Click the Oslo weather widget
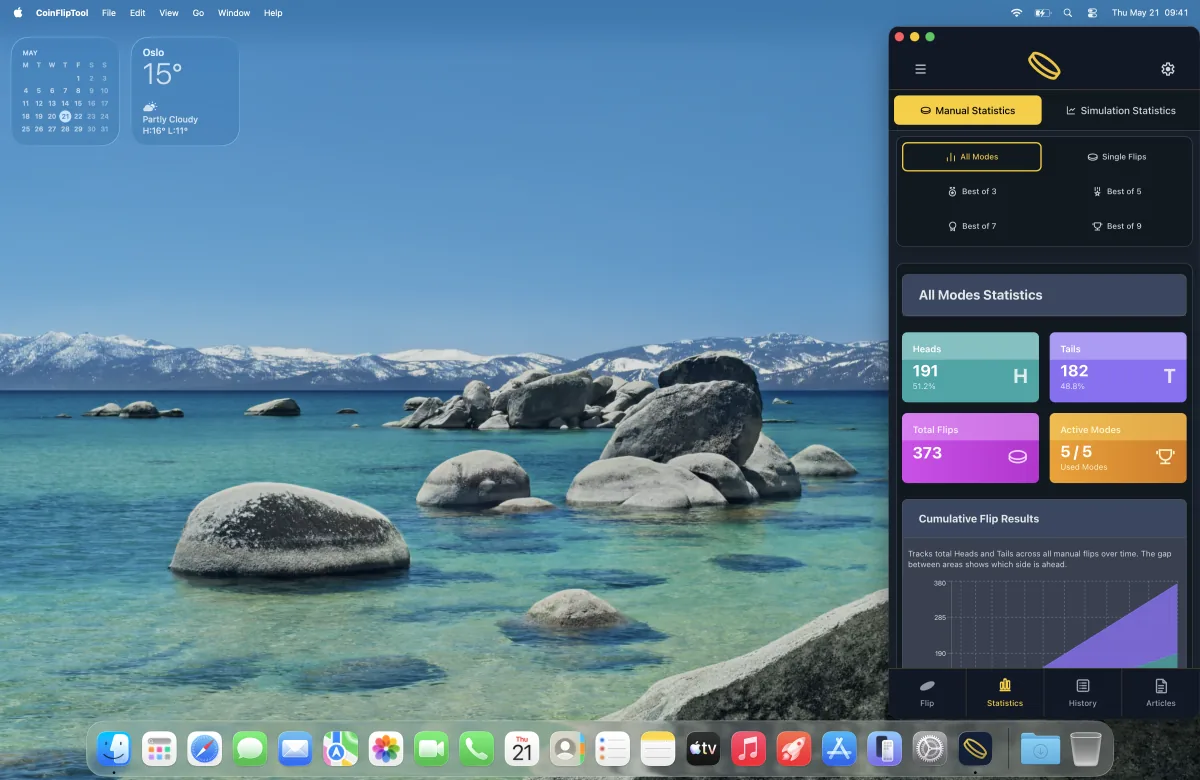The height and width of the screenshot is (780, 1200). click(x=185, y=91)
